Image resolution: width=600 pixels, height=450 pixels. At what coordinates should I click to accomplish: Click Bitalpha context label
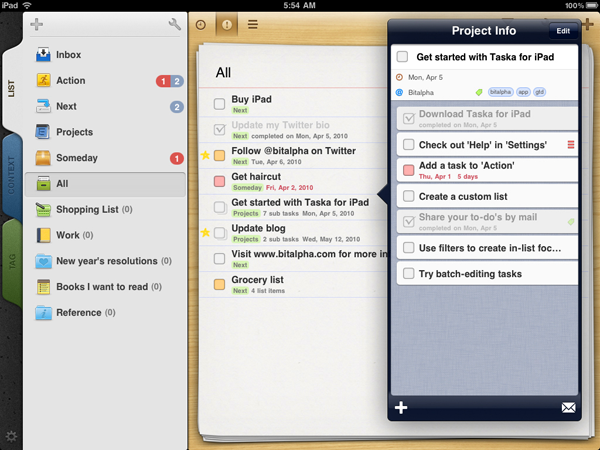coord(421,93)
